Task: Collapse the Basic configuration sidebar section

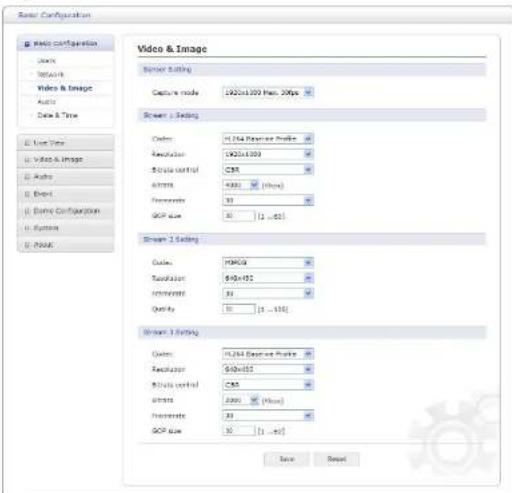Action: [65, 44]
